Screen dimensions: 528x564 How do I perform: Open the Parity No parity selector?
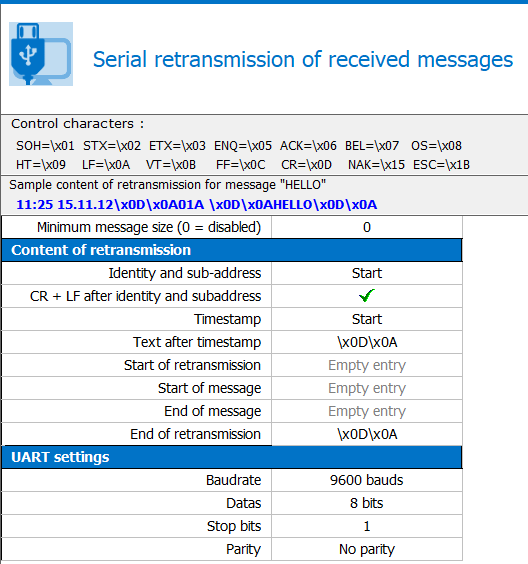pos(367,549)
